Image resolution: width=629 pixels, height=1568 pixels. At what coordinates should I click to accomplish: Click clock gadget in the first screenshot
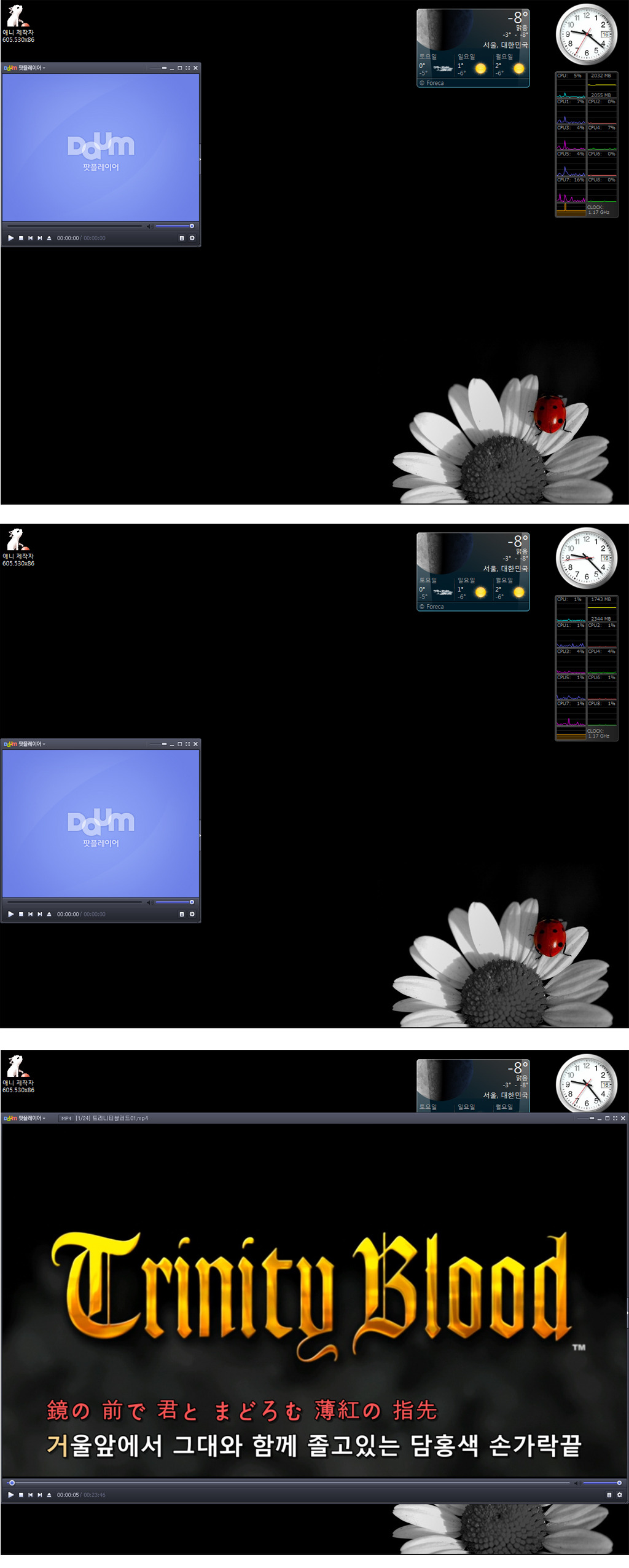[x=587, y=34]
